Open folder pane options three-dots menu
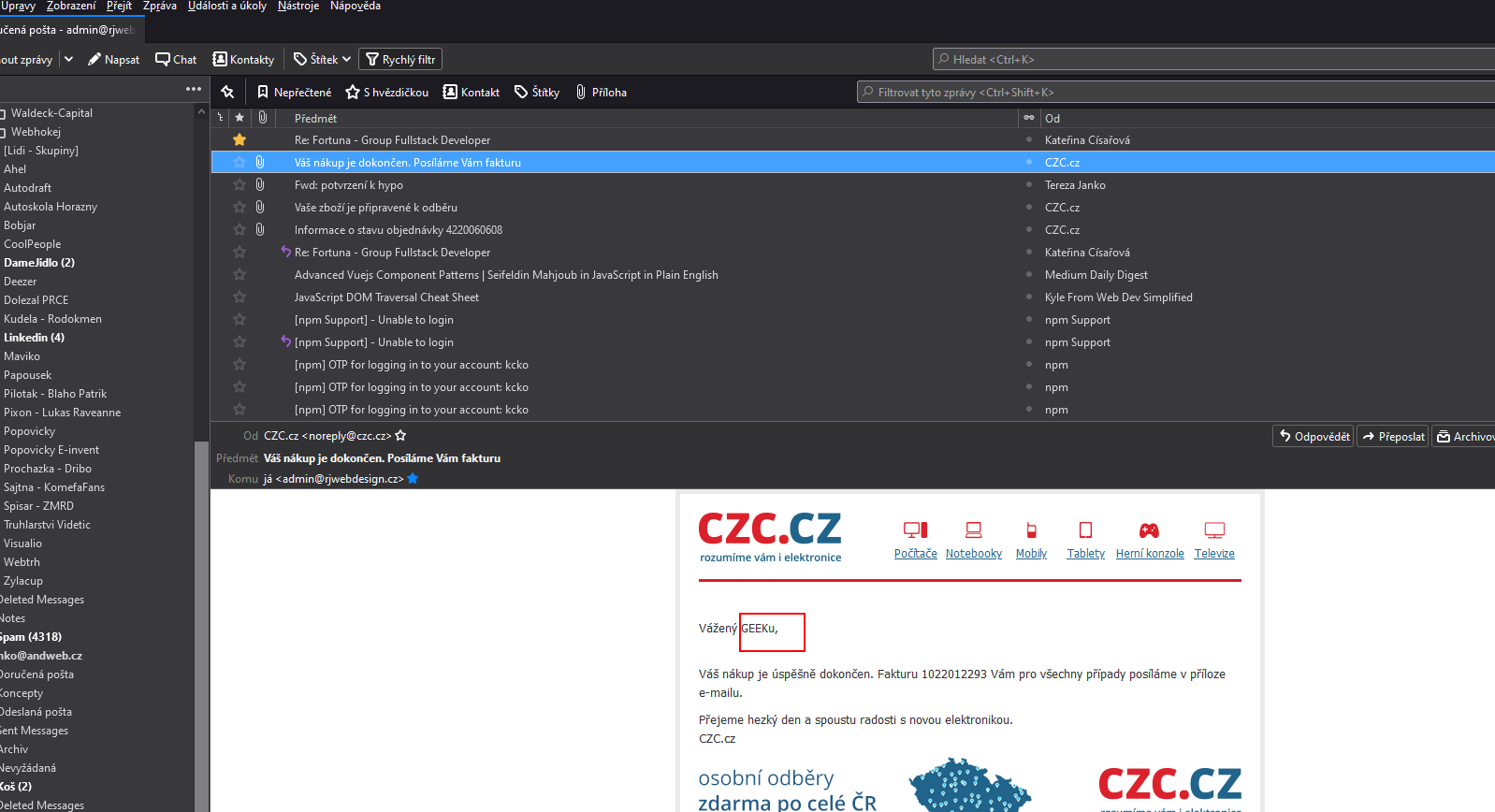Image resolution: width=1495 pixels, height=812 pixels. 194,89
